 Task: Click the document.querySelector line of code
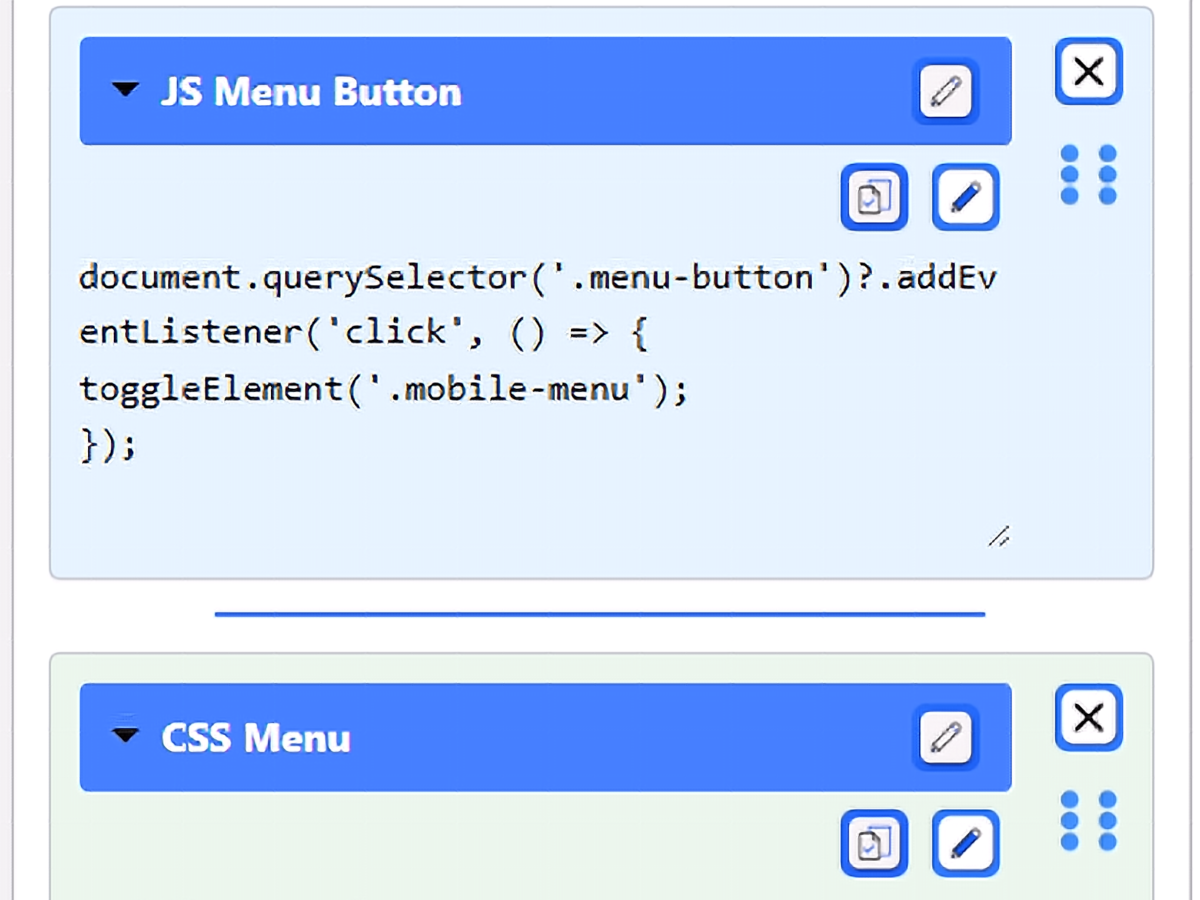click(538, 277)
